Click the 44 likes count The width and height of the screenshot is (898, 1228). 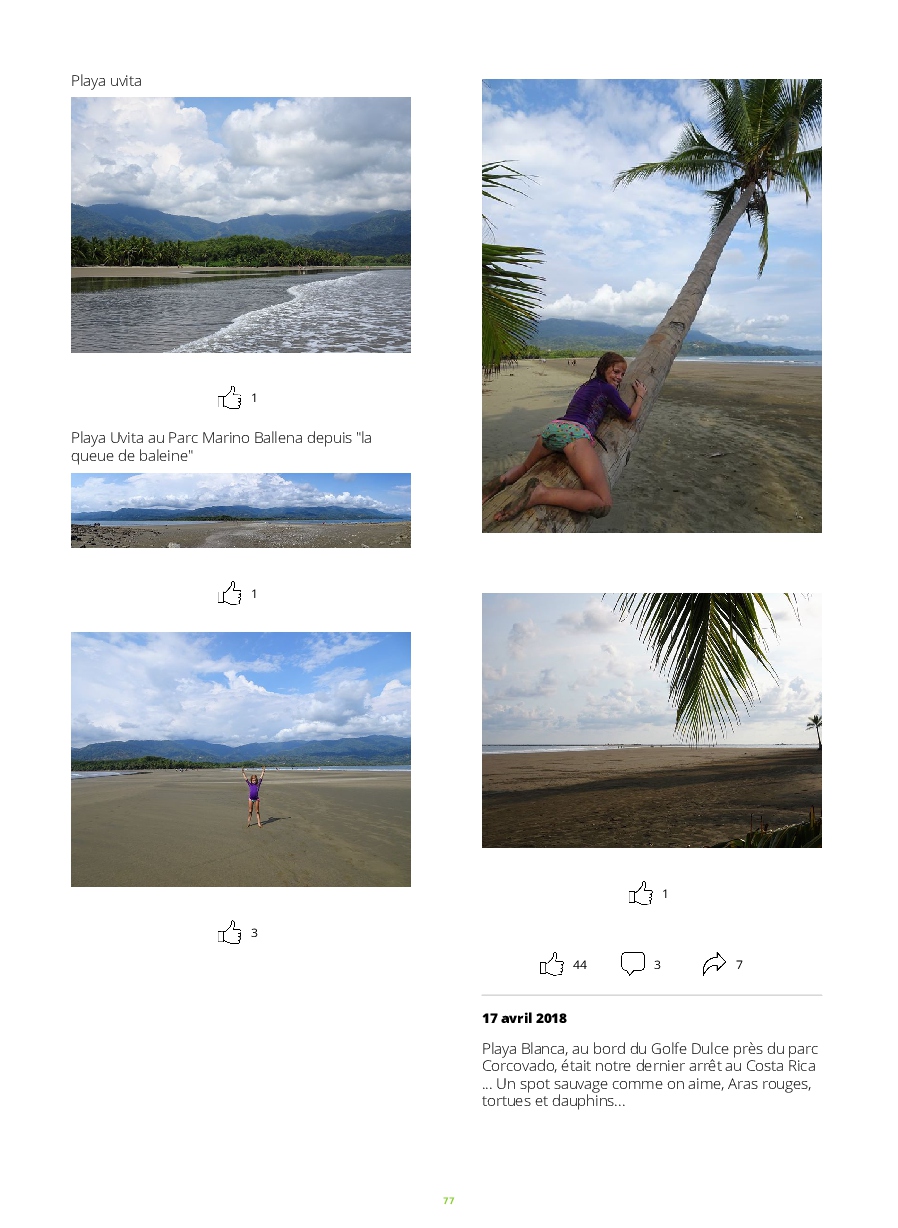pos(580,965)
